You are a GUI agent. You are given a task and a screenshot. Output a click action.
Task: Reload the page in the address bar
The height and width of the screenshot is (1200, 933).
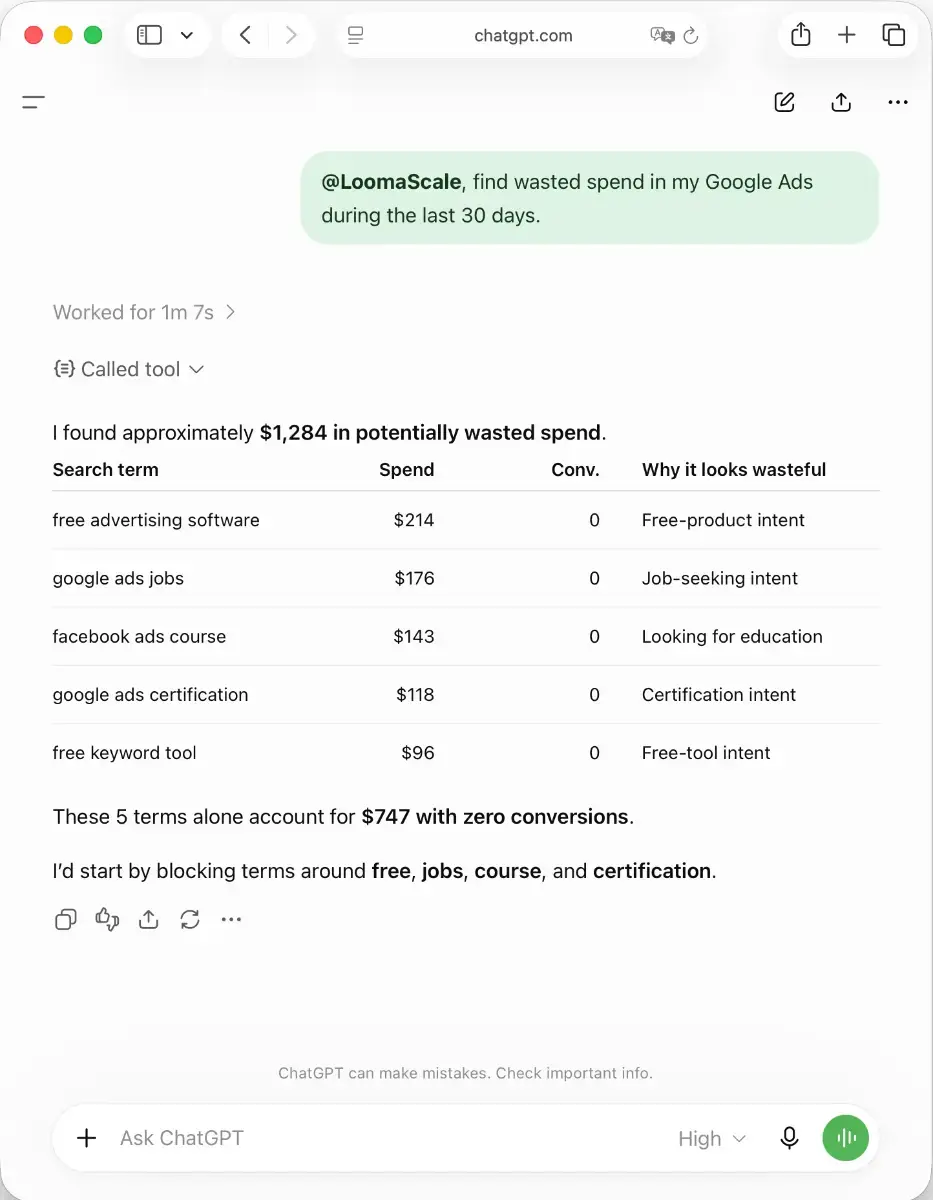(690, 36)
